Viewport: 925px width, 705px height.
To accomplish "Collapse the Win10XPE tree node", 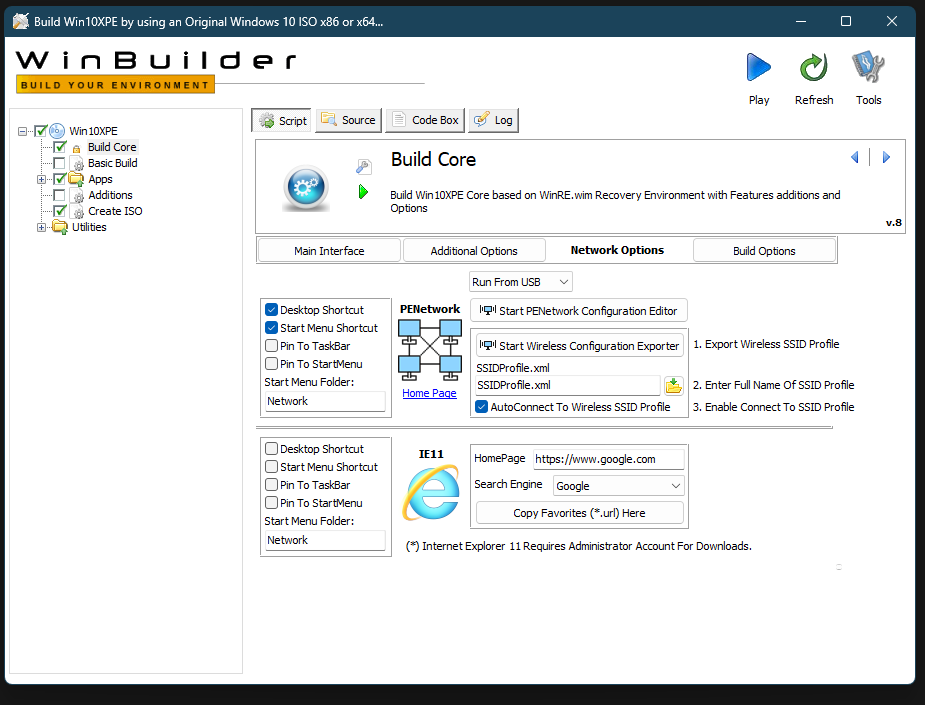I will (x=22, y=131).
